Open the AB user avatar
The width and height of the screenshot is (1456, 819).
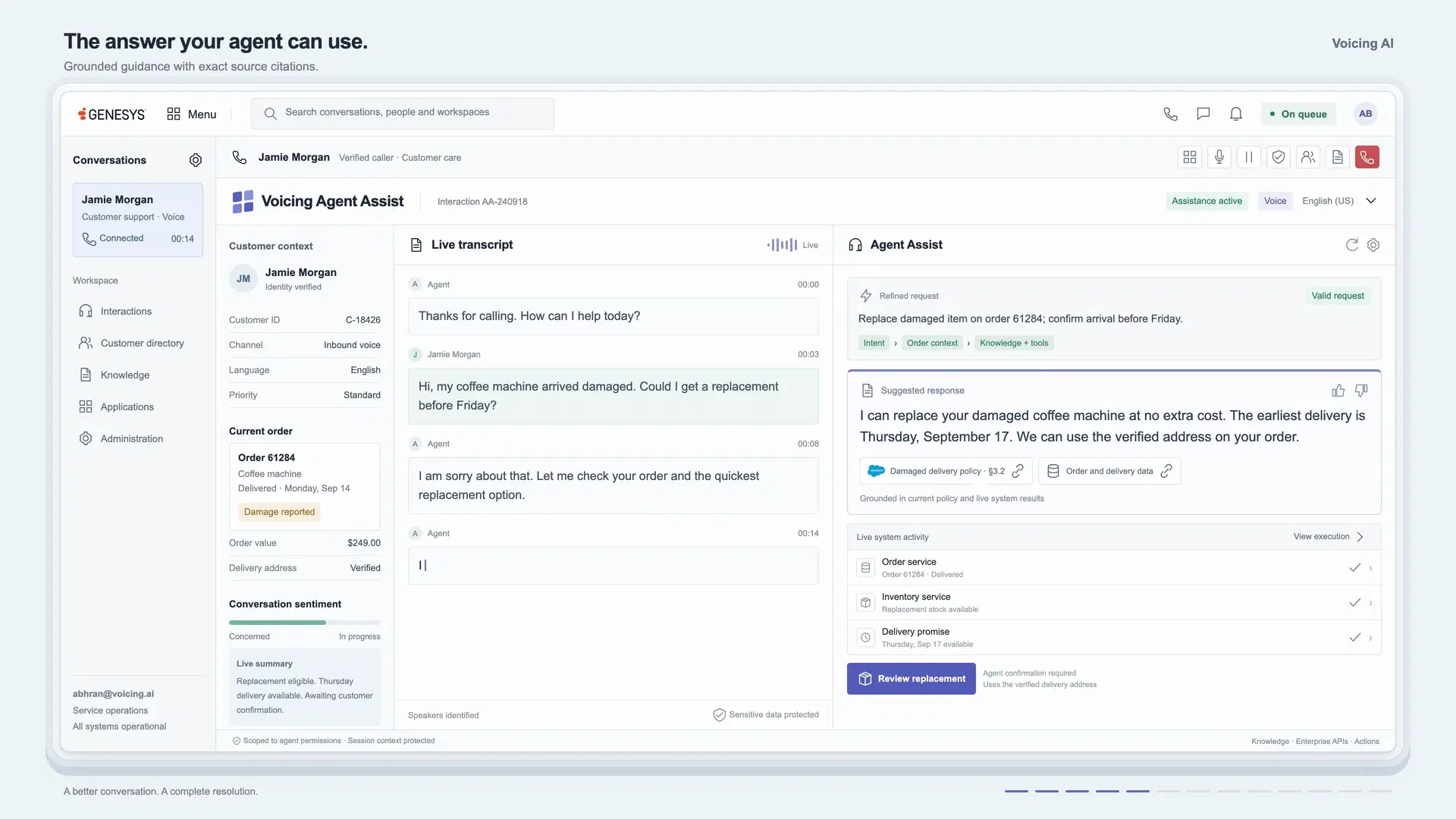pyautogui.click(x=1366, y=114)
